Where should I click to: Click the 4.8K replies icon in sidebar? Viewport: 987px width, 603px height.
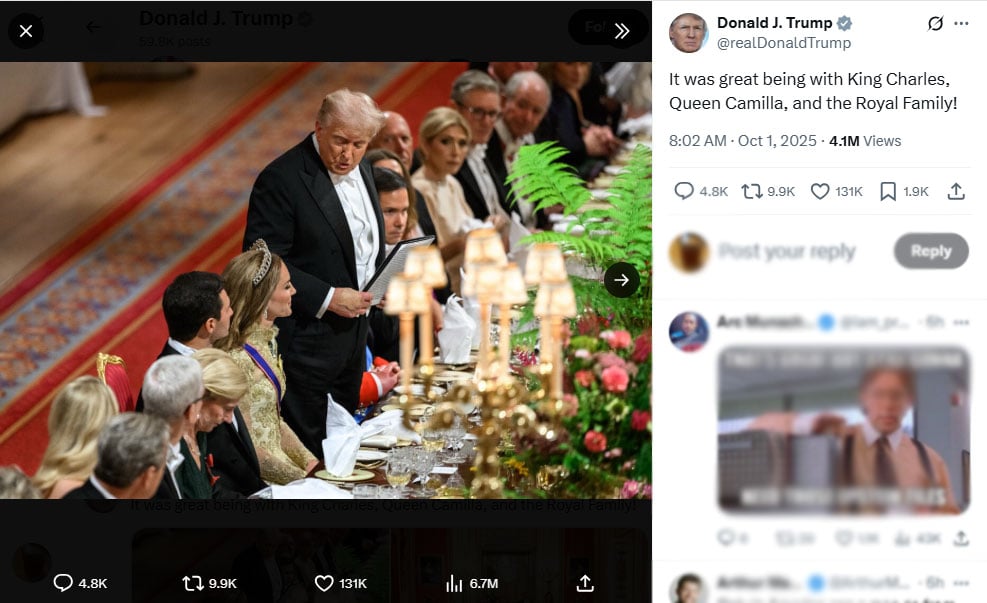coord(684,191)
